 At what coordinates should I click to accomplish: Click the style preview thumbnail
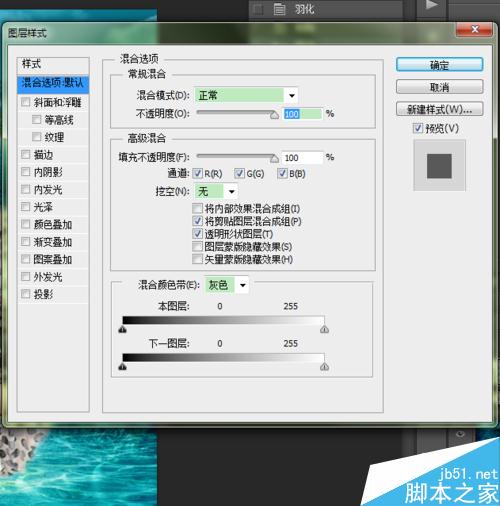439,166
